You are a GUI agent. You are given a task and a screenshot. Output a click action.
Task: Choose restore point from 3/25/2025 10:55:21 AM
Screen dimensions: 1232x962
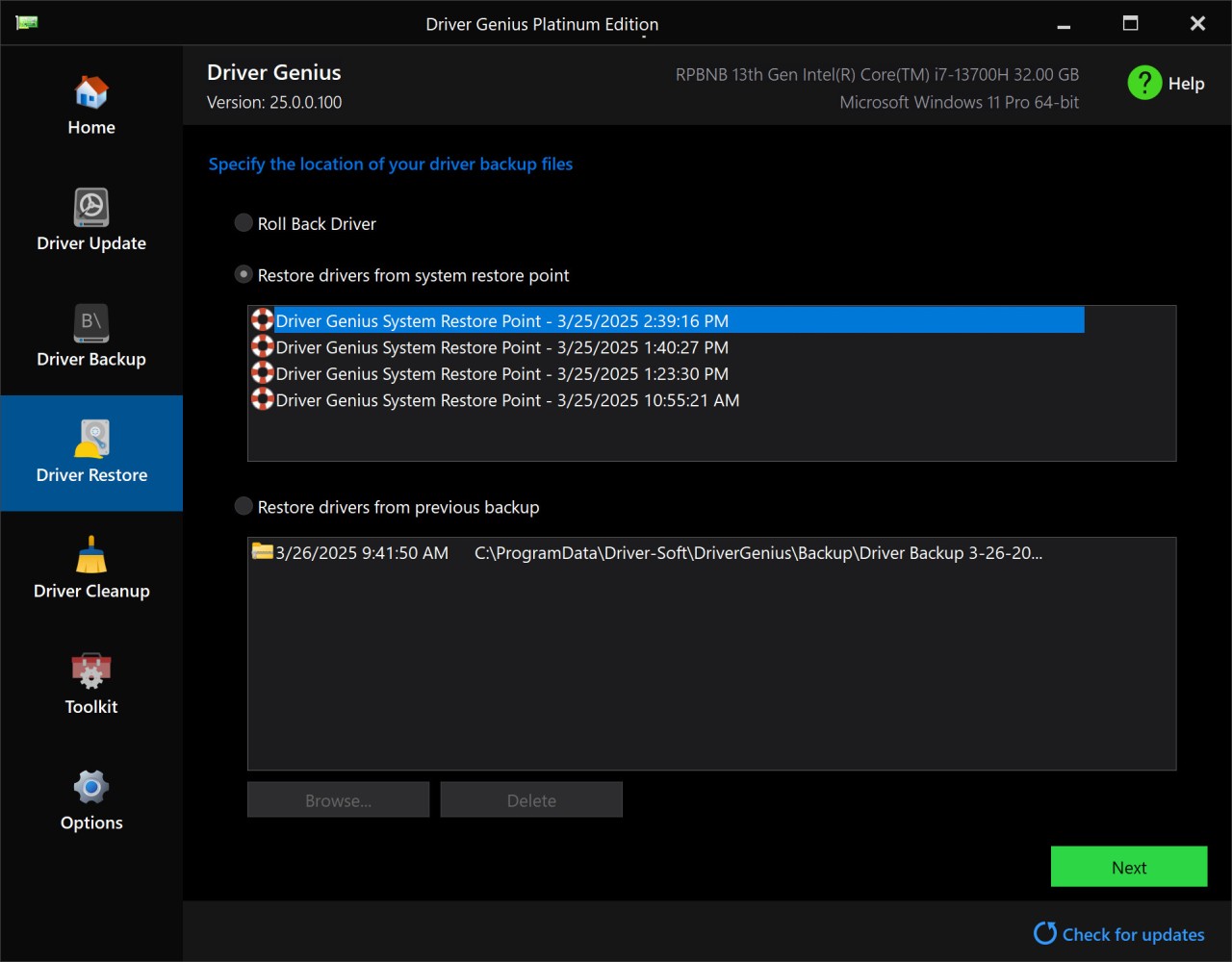507,400
